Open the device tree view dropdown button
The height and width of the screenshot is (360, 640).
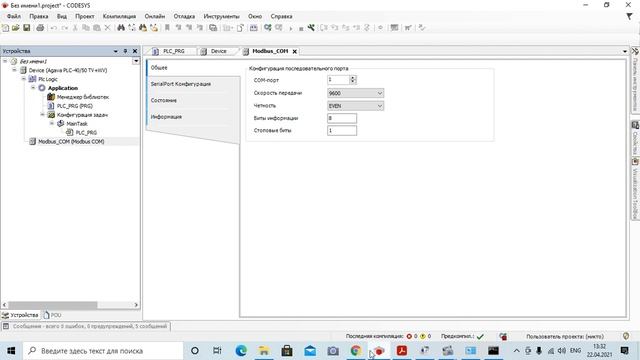[x=136, y=61]
